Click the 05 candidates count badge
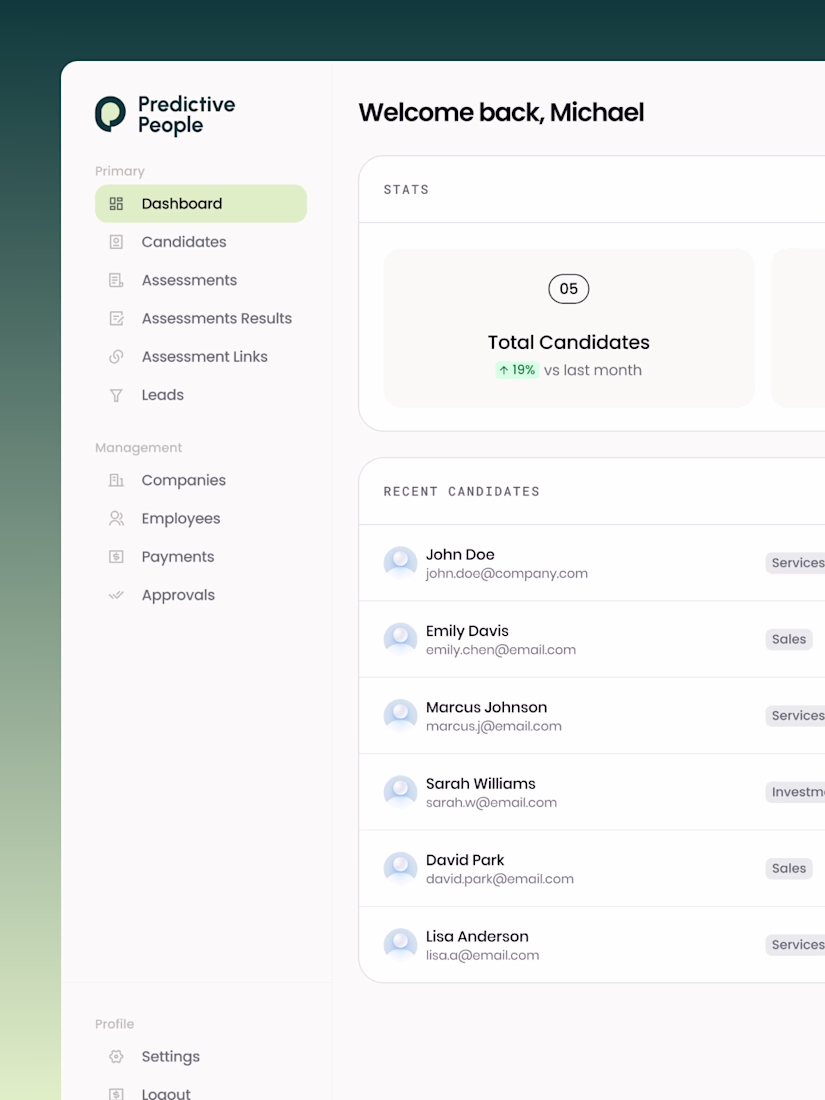This screenshot has height=1100, width=825. pos(569,289)
